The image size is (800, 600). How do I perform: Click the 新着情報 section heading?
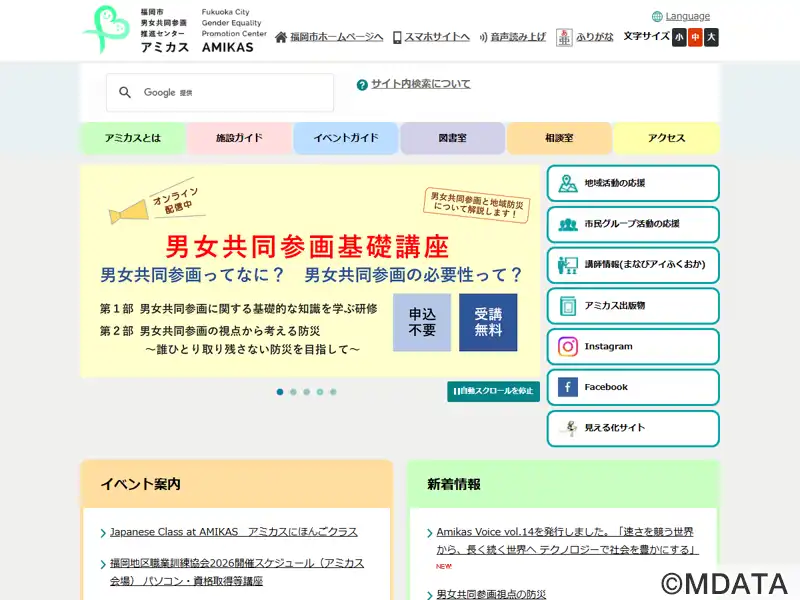tap(454, 484)
